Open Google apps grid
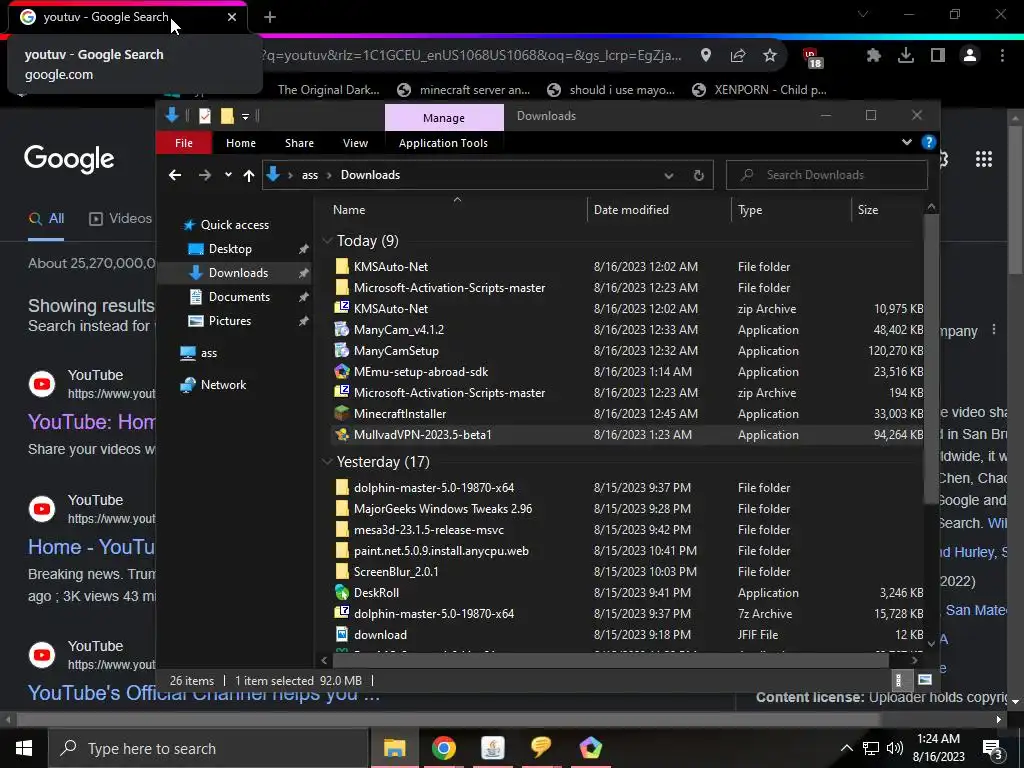1024x768 pixels. (x=984, y=159)
